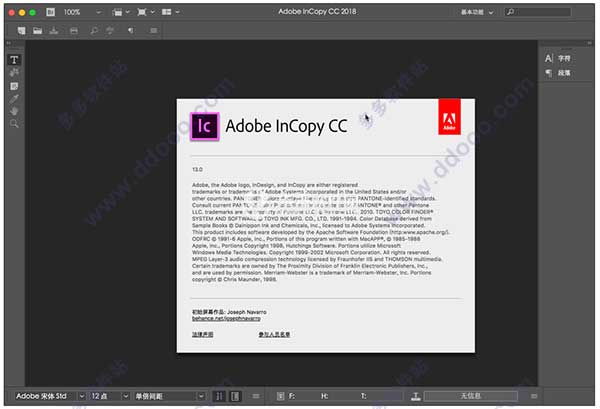
Task: Select the Position tool below Type tool
Action: (14, 72)
